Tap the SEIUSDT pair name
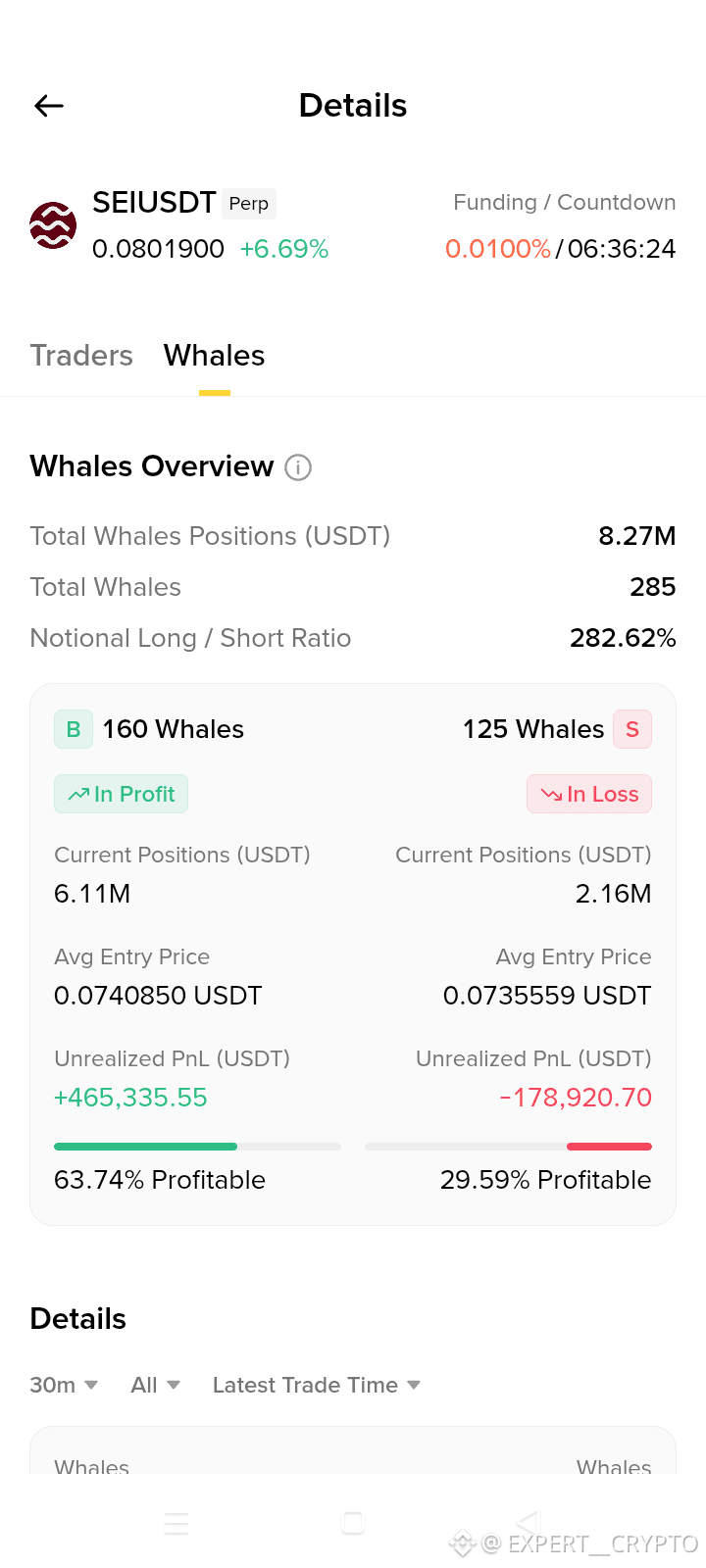The image size is (706, 1568). tap(154, 202)
